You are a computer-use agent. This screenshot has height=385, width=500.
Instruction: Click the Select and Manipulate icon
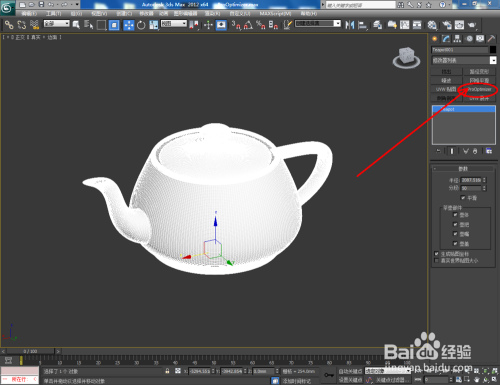point(208,25)
